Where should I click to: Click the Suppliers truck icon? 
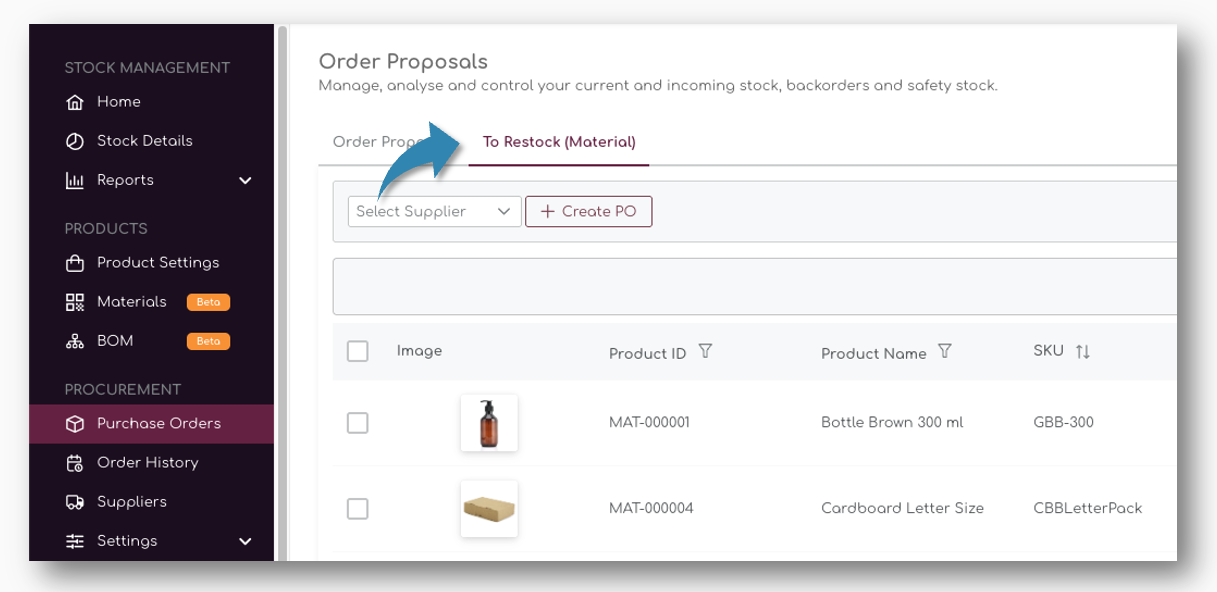click(x=74, y=502)
